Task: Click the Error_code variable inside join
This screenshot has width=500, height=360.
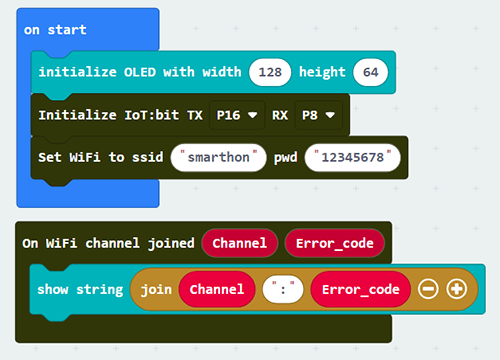Action: (x=360, y=289)
